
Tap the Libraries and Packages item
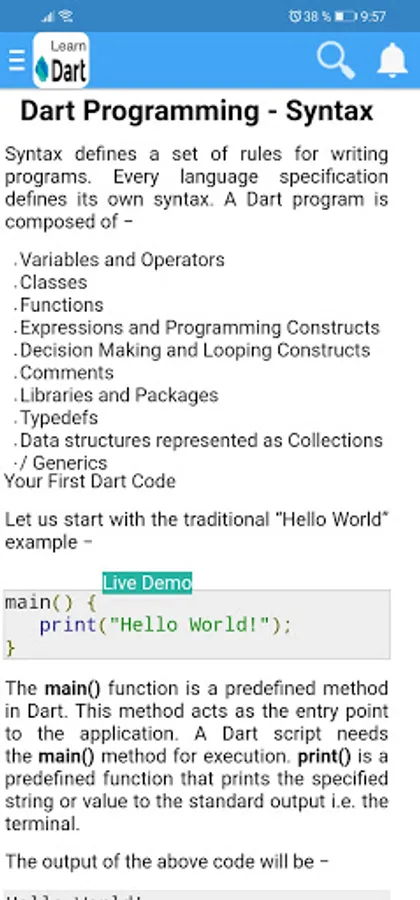point(119,395)
